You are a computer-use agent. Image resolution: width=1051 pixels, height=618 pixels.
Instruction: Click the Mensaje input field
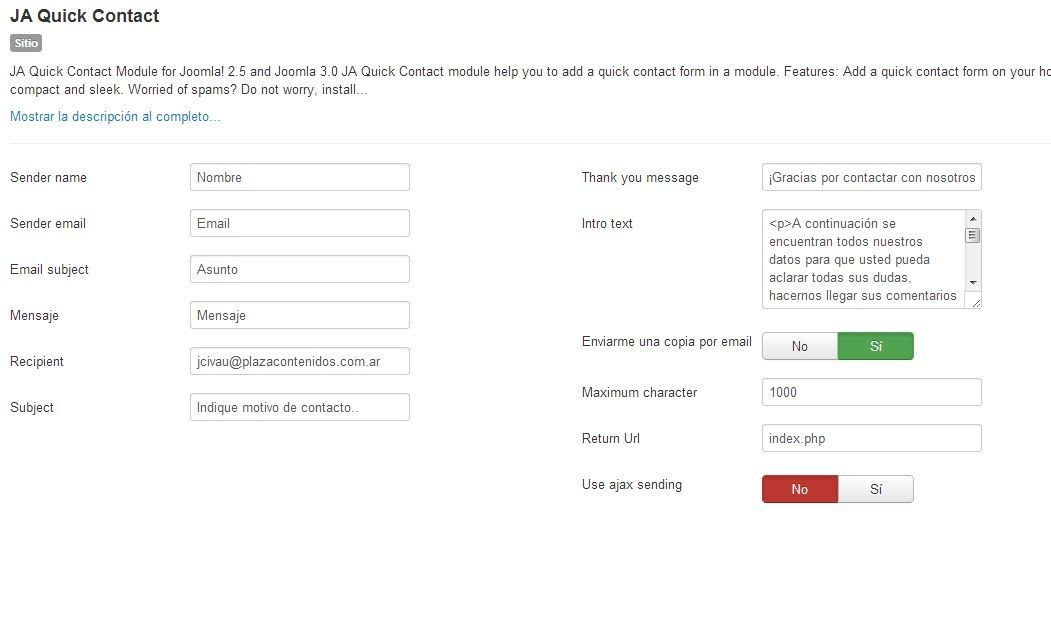[300, 315]
